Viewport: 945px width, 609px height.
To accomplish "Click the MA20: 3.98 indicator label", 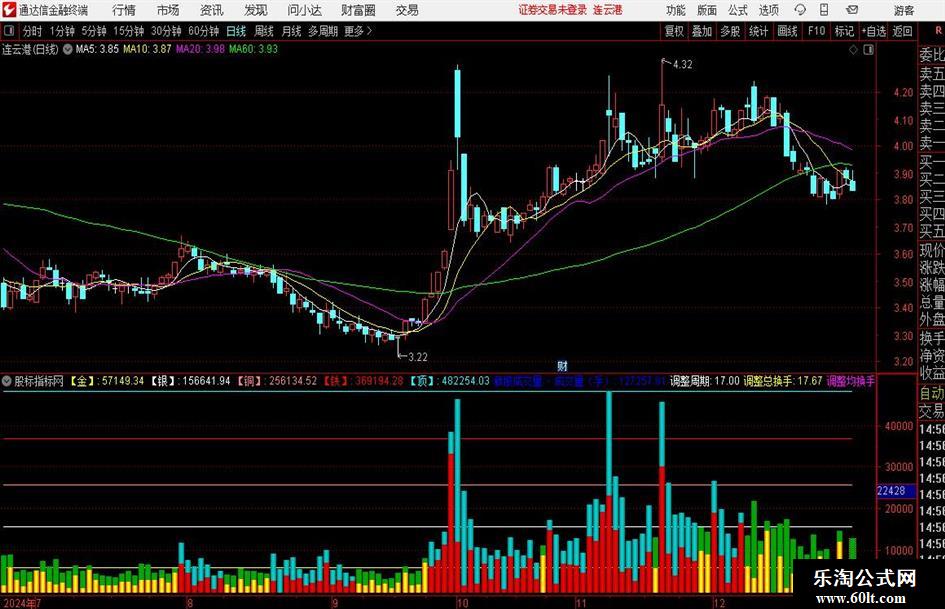I will click(x=200, y=49).
